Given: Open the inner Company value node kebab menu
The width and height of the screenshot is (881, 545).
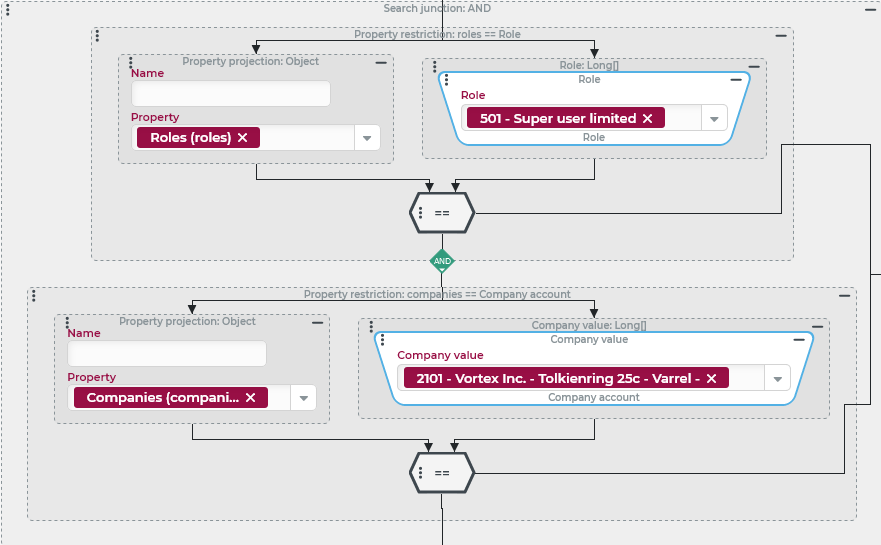Looking at the screenshot, I should click(383, 340).
